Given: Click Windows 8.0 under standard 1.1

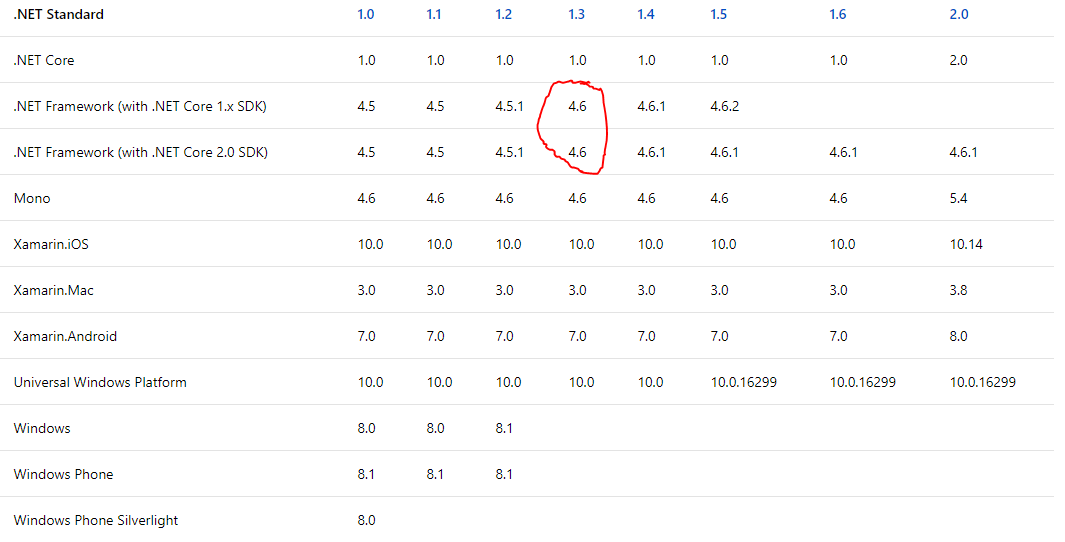Looking at the screenshot, I should click(x=435, y=429).
